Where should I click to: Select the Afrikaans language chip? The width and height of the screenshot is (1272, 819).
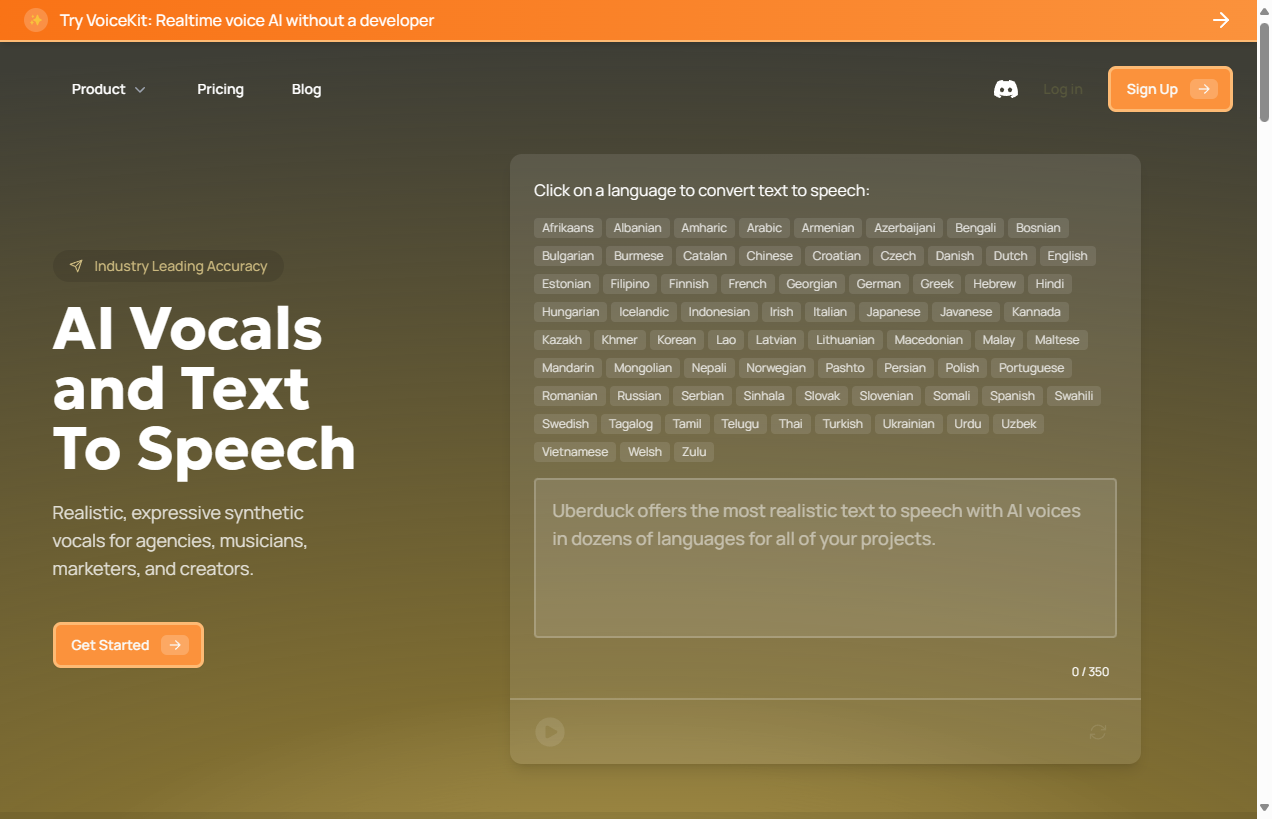click(x=568, y=228)
